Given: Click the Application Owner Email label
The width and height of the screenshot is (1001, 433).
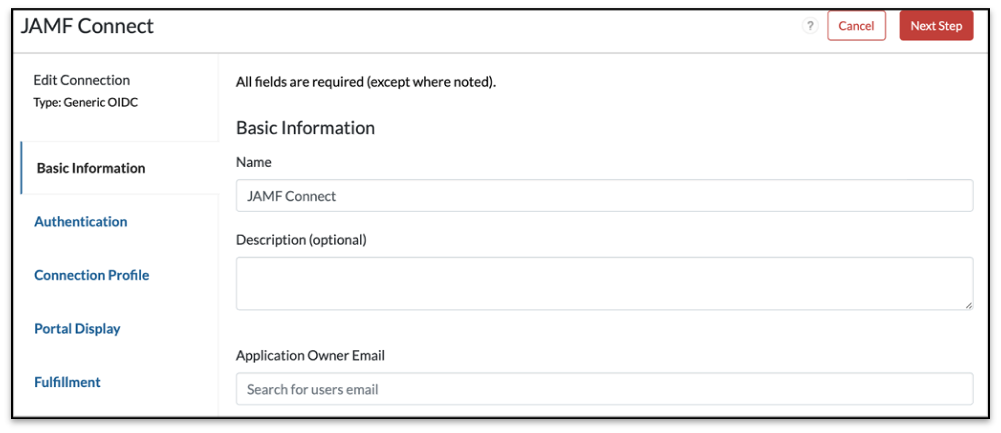Looking at the screenshot, I should pyautogui.click(x=310, y=355).
